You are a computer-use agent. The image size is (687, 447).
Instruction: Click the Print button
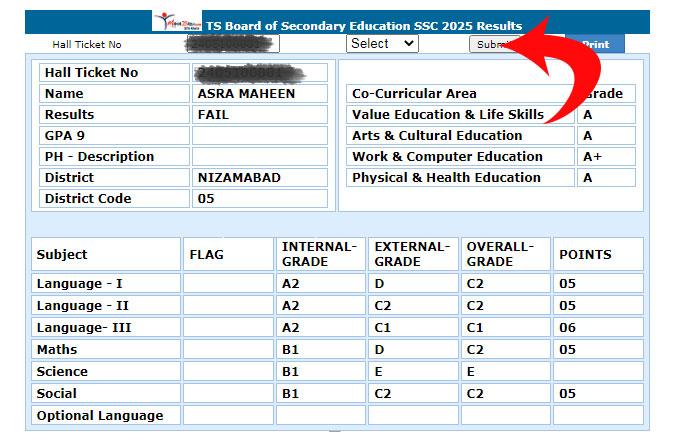(595, 44)
